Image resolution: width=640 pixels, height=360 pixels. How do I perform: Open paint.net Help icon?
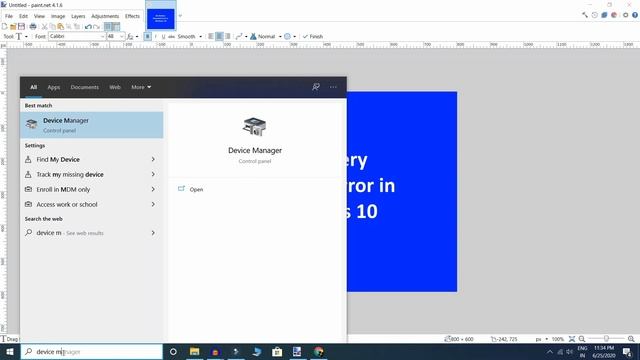tap(635, 15)
